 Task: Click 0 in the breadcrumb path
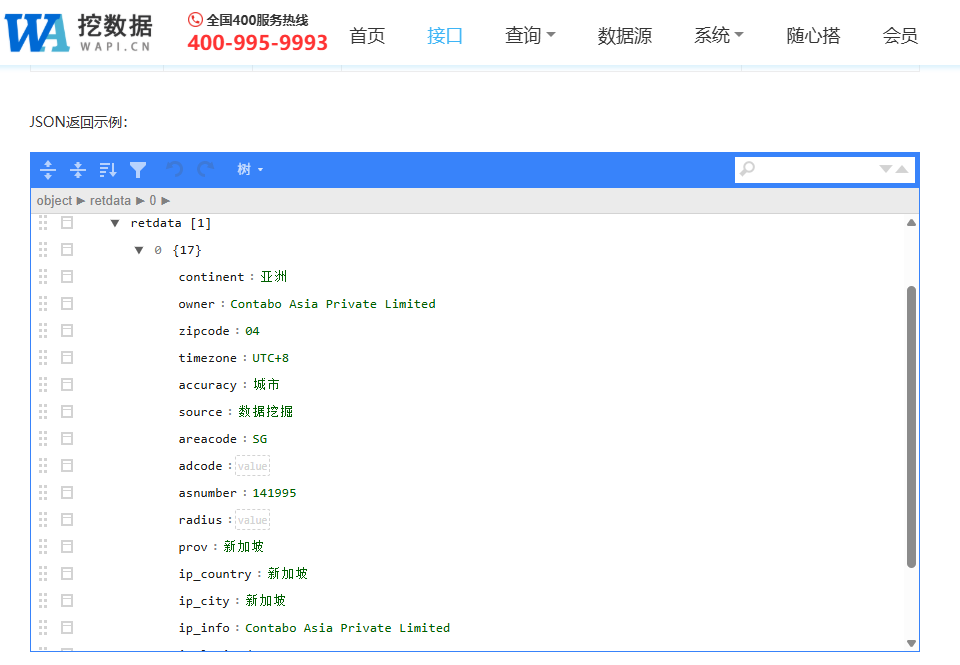[x=152, y=201]
